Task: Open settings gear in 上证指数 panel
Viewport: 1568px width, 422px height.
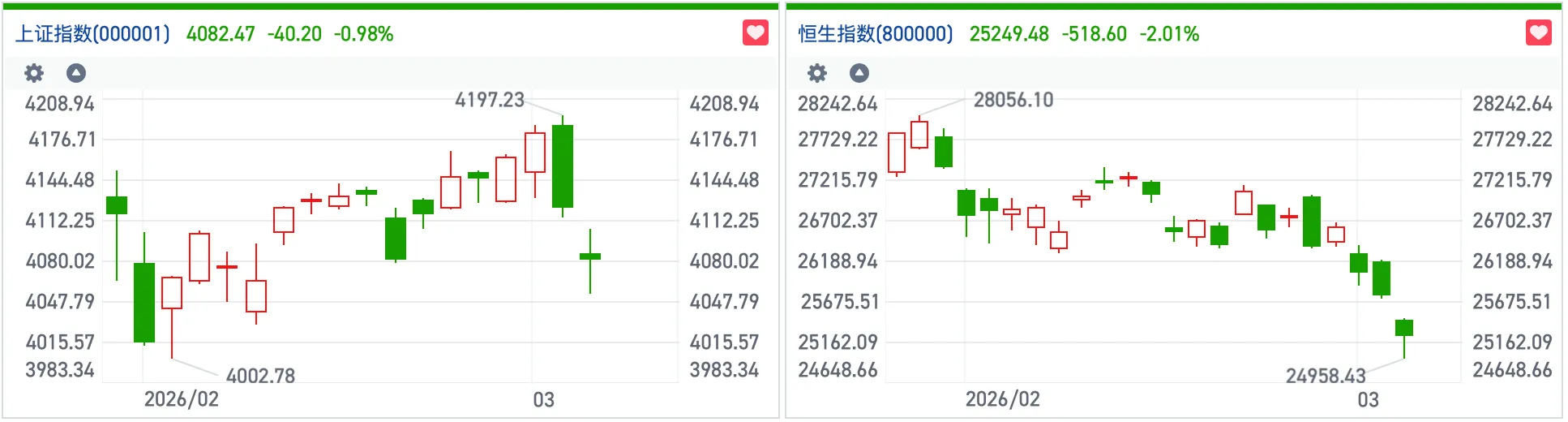Action: (x=34, y=73)
